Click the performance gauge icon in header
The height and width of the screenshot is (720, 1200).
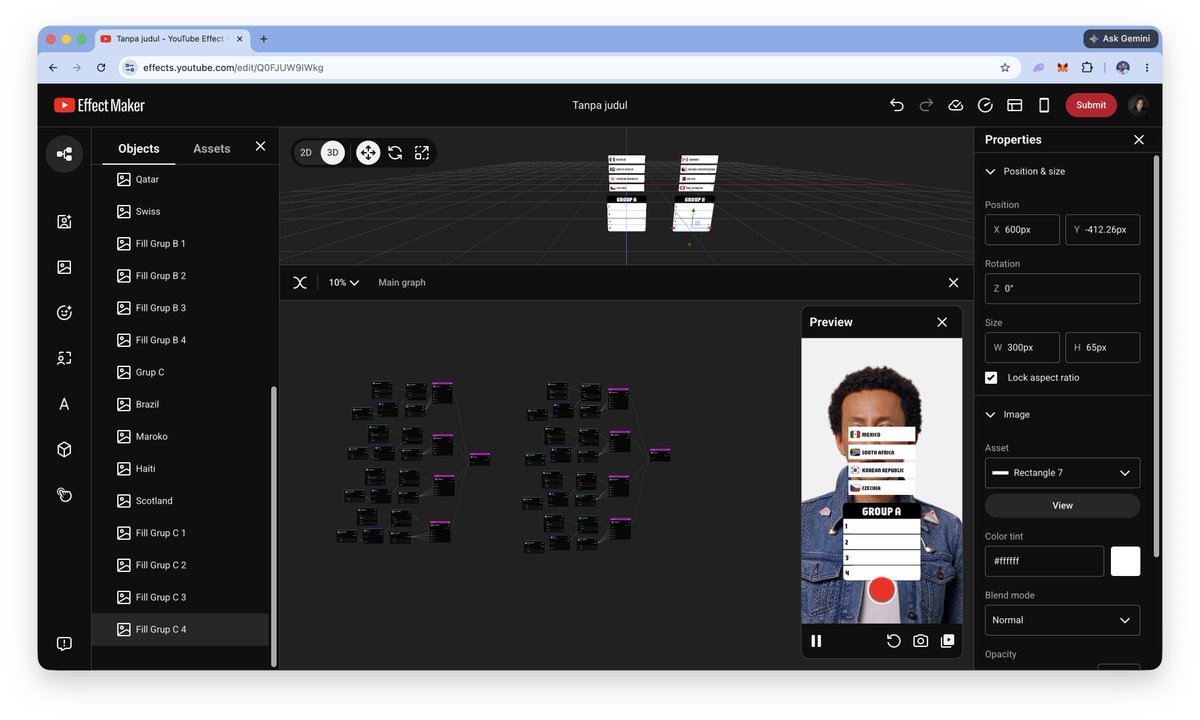point(985,105)
